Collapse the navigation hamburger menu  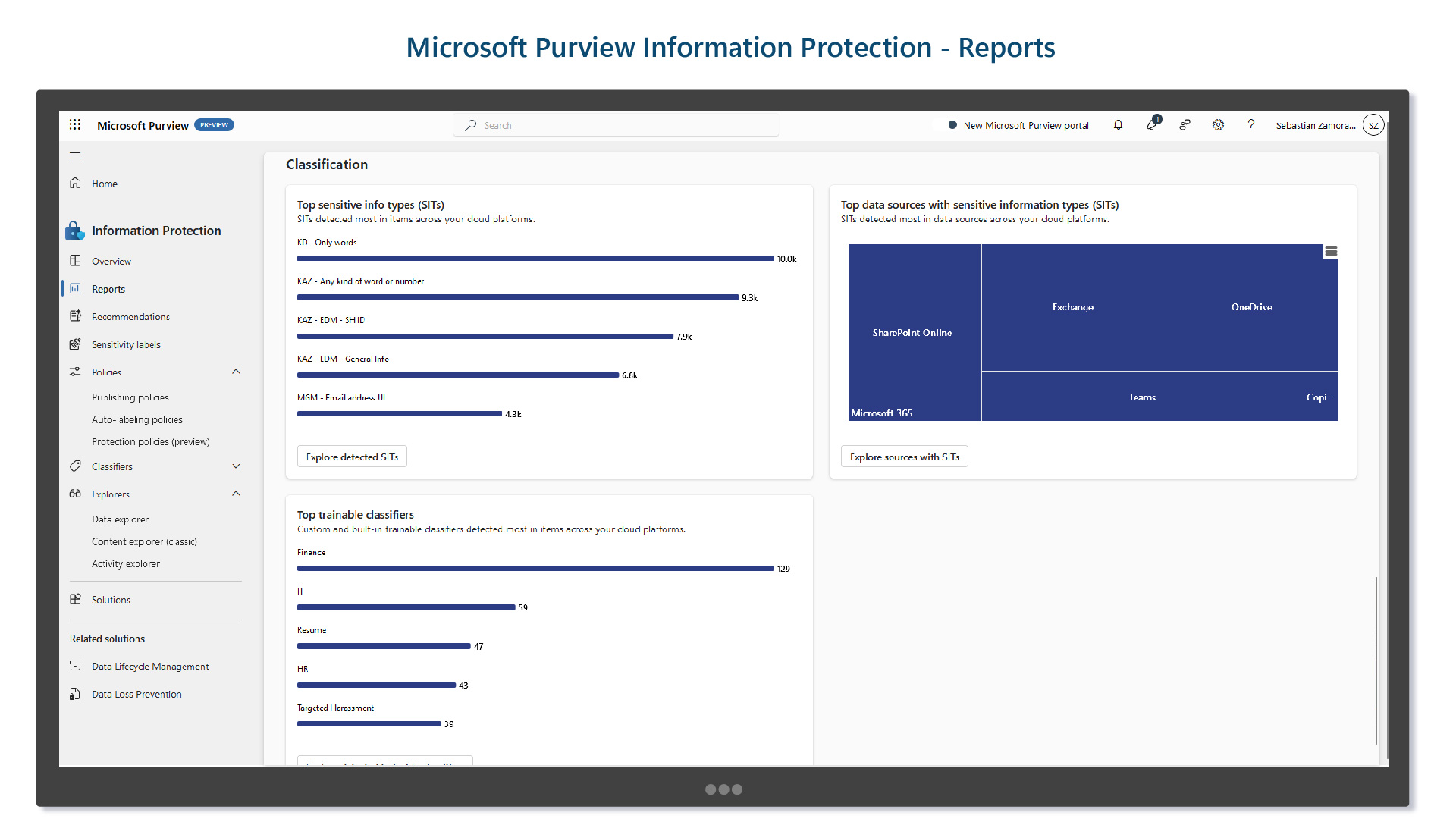pos(75,155)
